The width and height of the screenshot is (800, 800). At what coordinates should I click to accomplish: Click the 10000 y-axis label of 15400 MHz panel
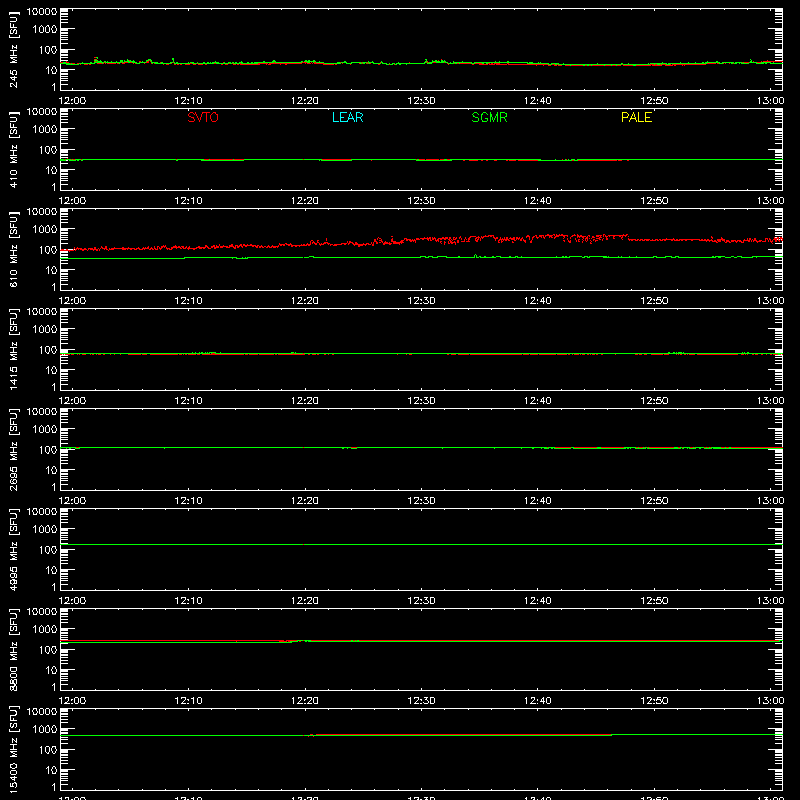[x=42, y=712]
